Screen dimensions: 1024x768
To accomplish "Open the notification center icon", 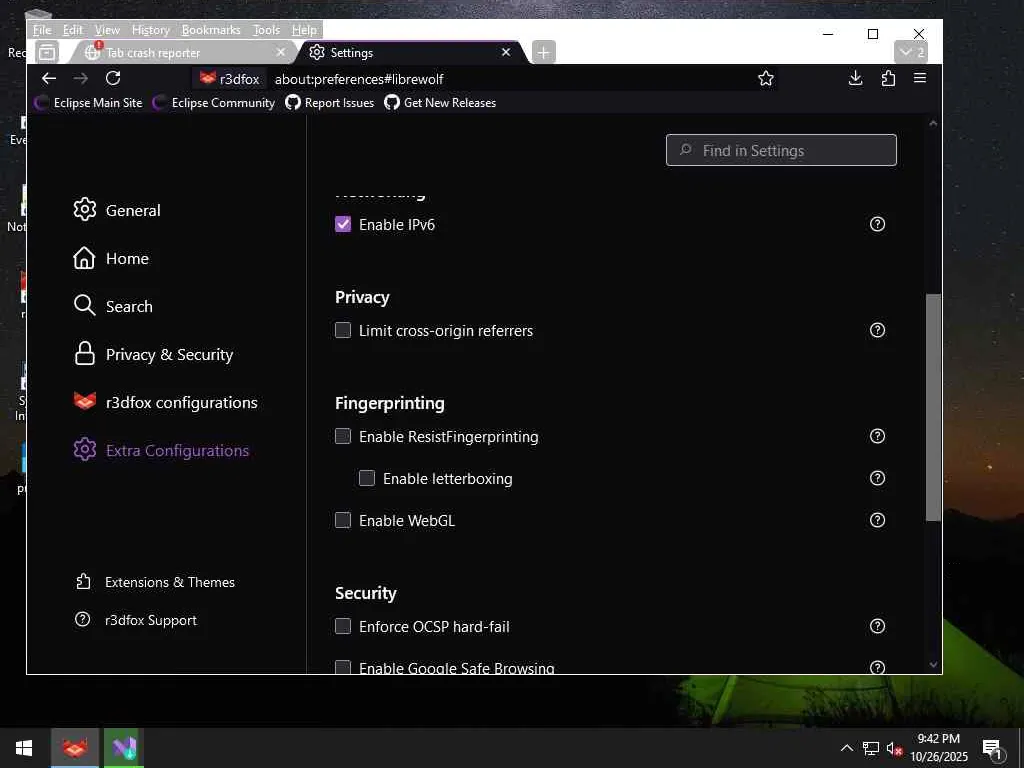I will [x=993, y=748].
